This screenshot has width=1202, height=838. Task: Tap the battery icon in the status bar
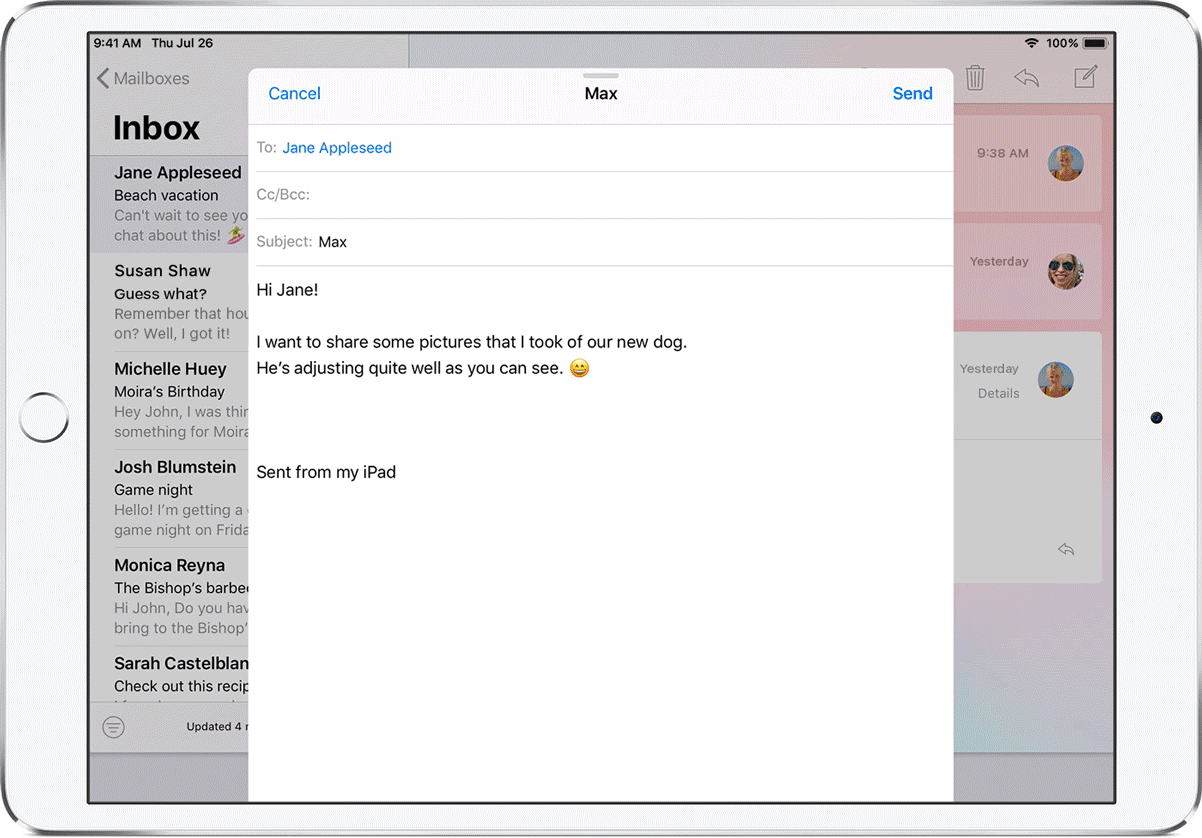[1096, 44]
